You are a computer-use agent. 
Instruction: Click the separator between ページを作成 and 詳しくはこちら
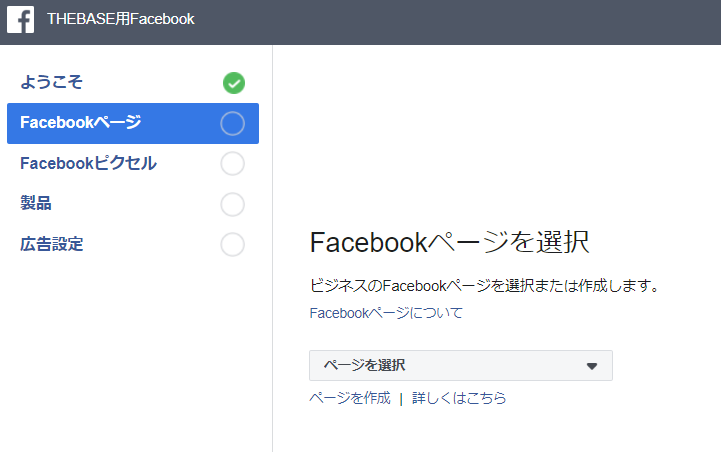click(401, 399)
